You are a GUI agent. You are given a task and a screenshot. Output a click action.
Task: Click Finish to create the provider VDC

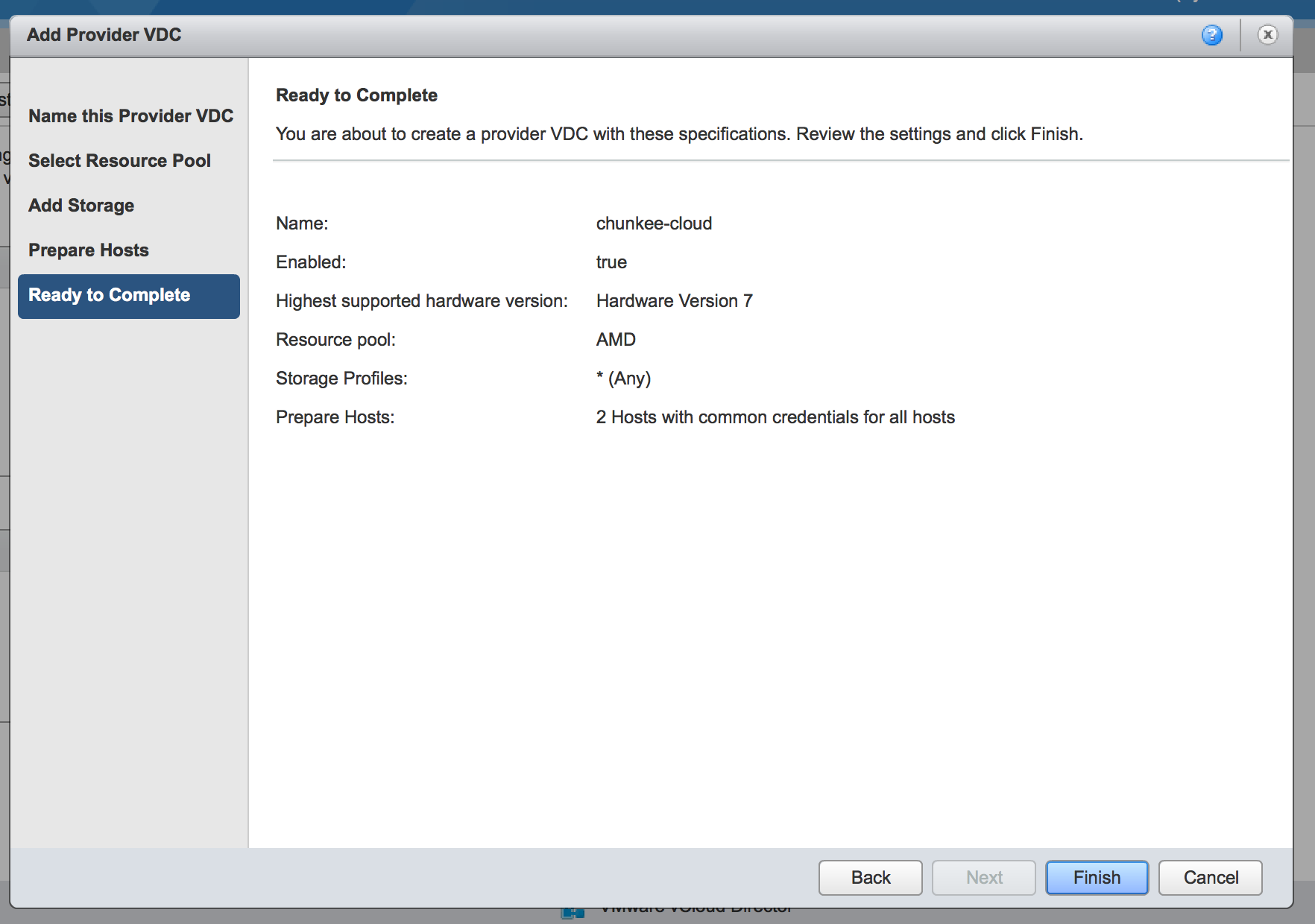1097,878
